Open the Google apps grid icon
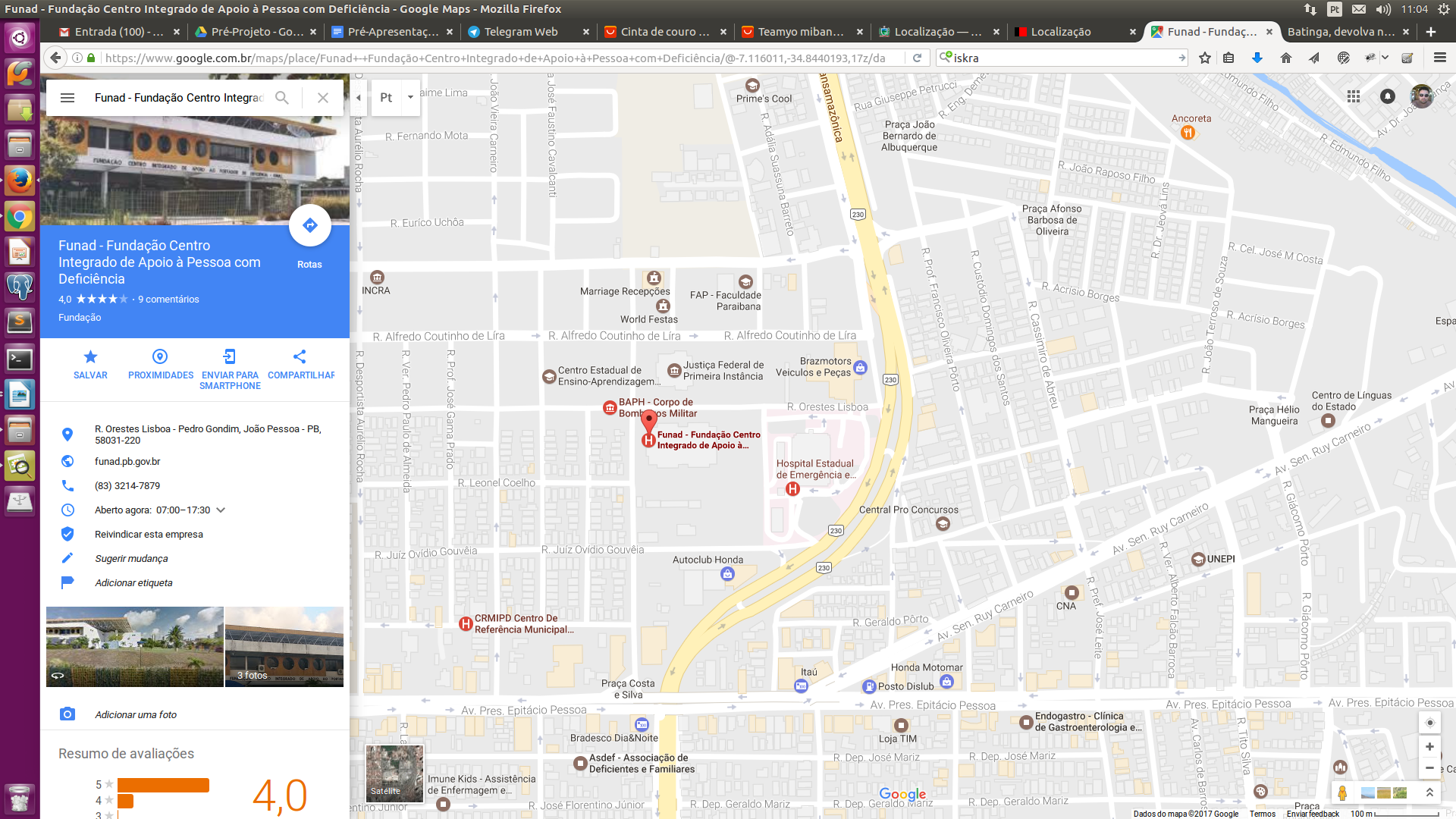The height and width of the screenshot is (819, 1456). pyautogui.click(x=1353, y=96)
